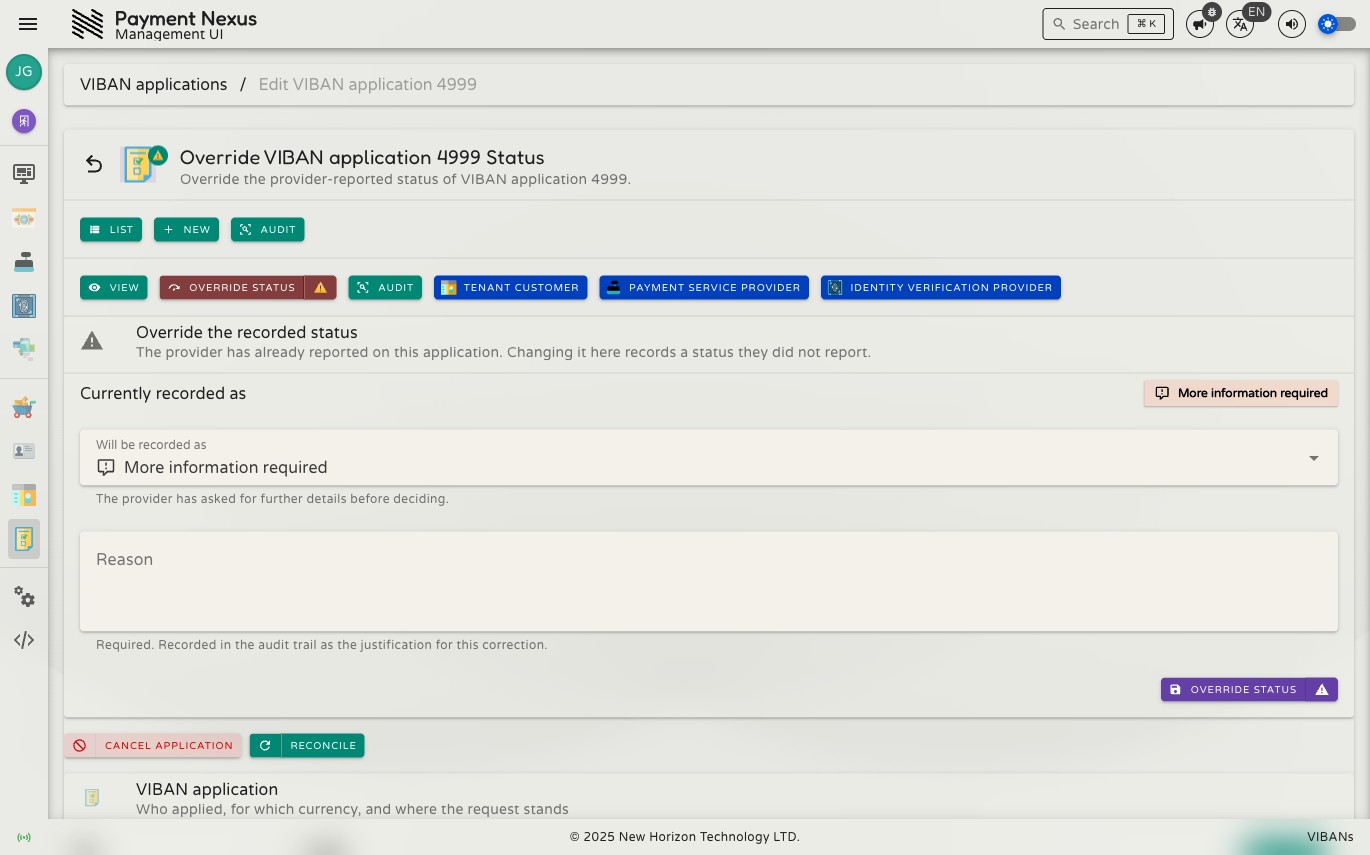Viewport: 1370px width, 855px height.
Task: Click the Audit button next to New
Action: click(x=268, y=230)
